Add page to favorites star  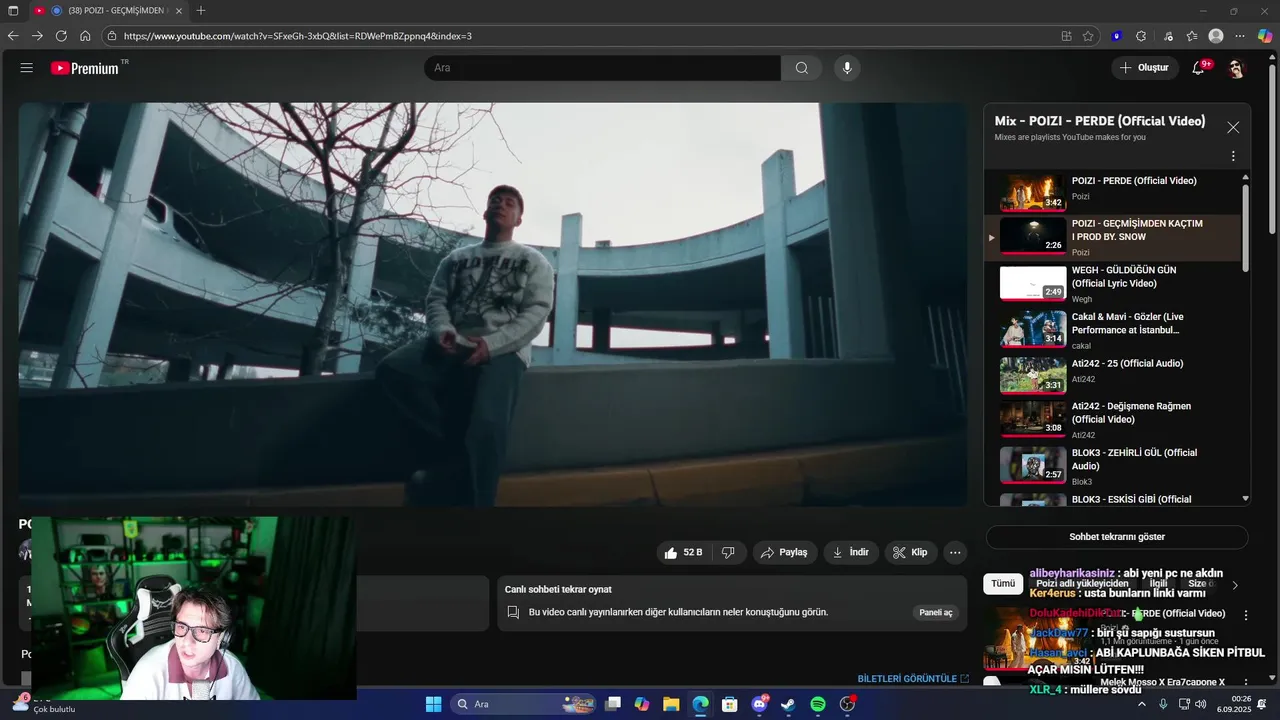coord(1088,36)
